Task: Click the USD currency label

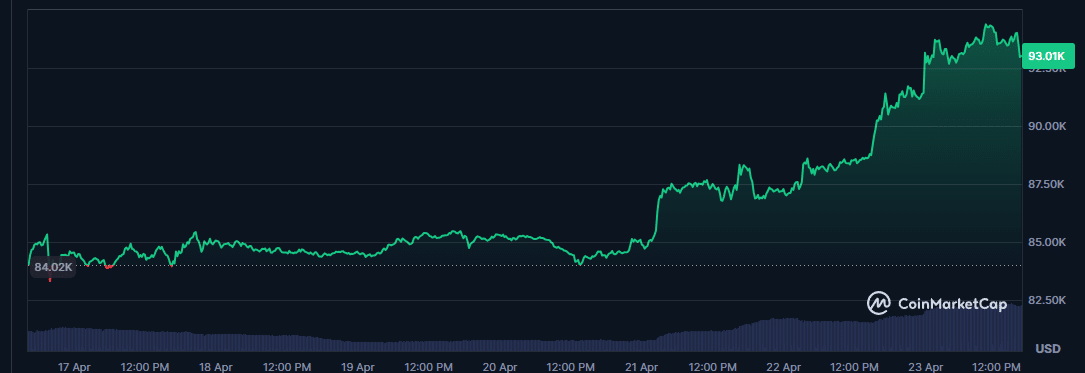Action: click(1048, 349)
